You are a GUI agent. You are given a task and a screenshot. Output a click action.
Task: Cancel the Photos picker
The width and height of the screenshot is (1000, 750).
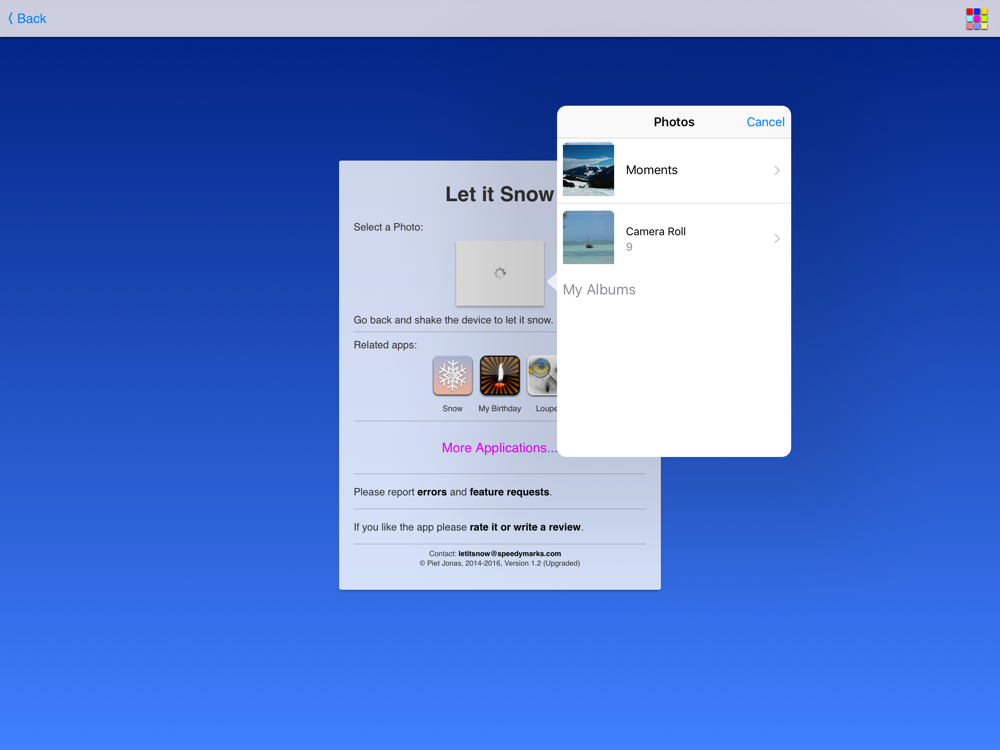[765, 122]
